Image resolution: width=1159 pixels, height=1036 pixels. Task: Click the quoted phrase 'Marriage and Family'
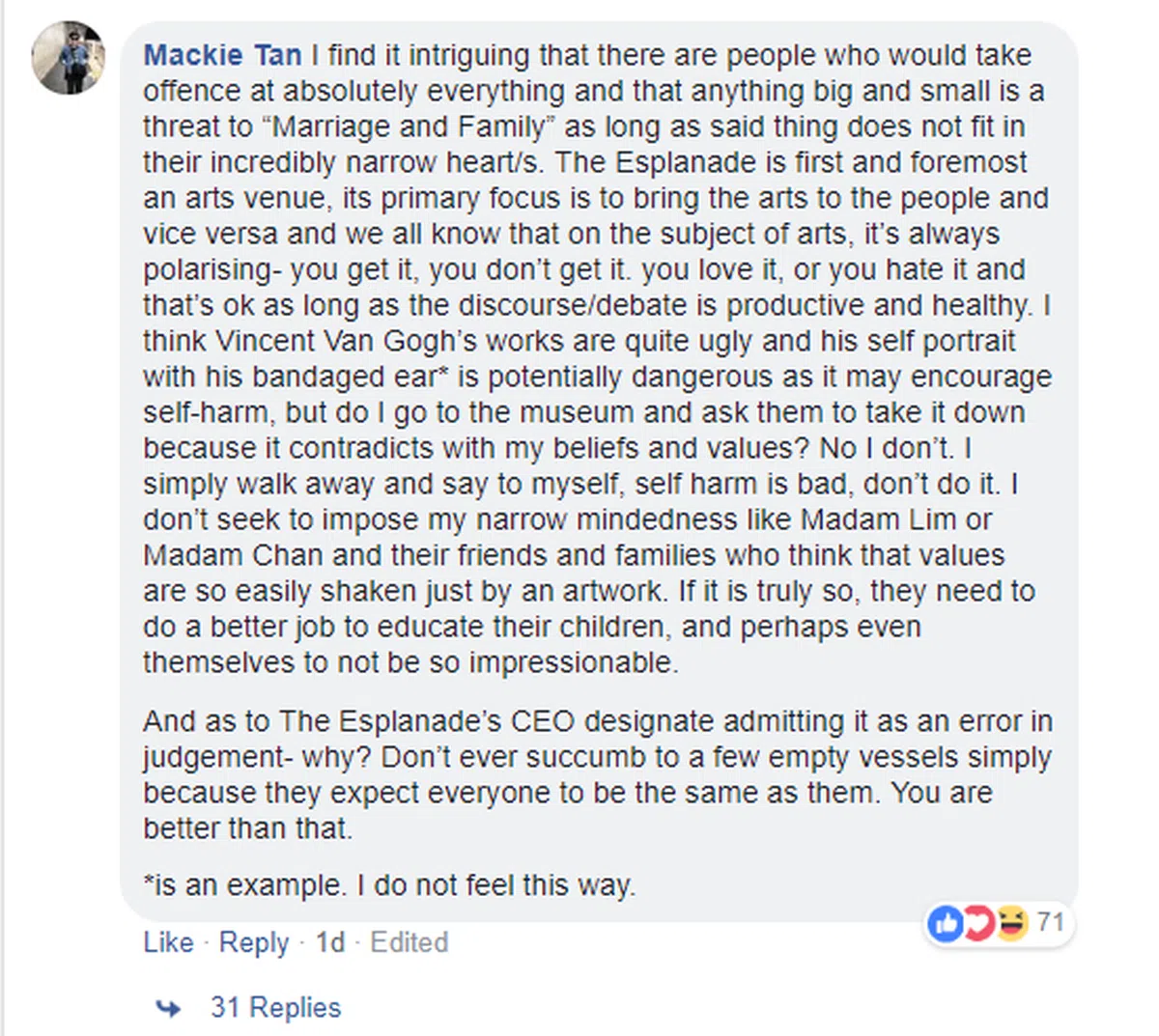click(x=410, y=126)
